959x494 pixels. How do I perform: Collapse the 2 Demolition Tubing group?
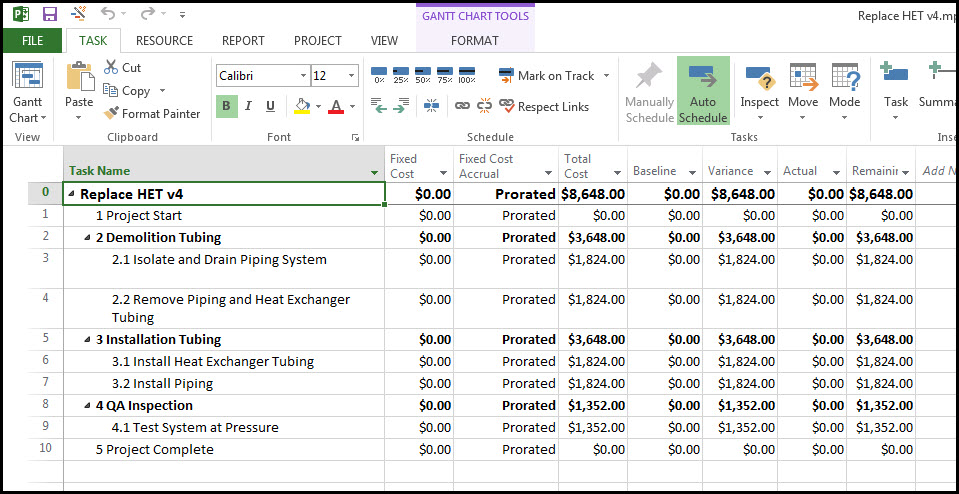(x=87, y=238)
